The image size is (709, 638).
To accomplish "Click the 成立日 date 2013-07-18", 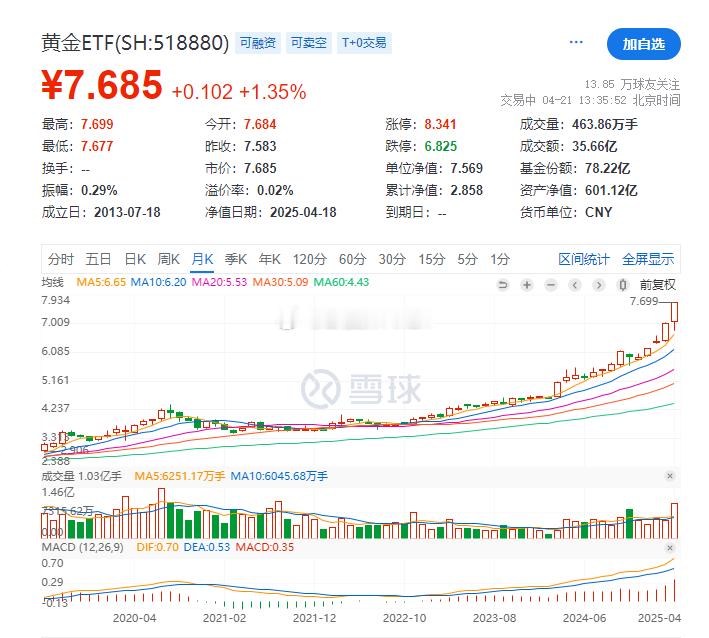I will point(127,212).
